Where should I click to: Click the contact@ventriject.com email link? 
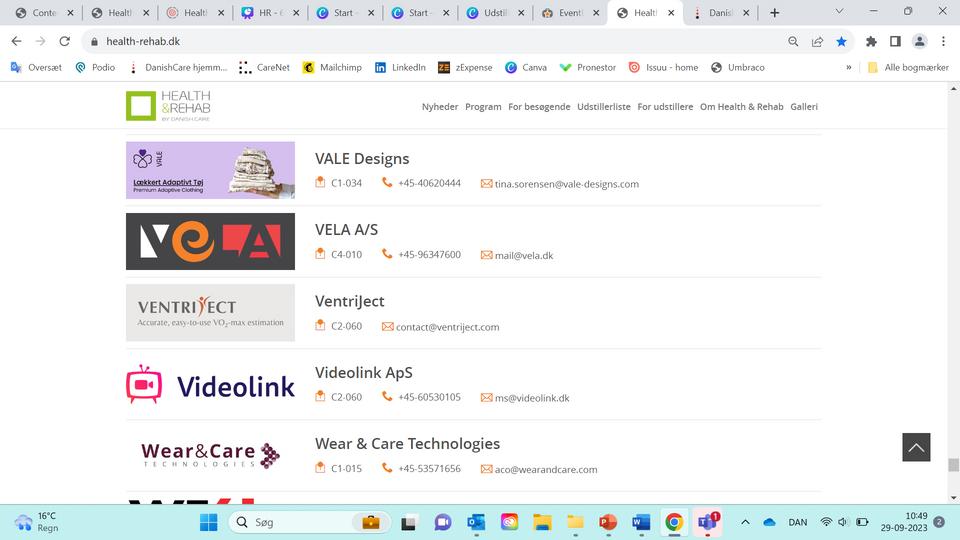point(447,327)
